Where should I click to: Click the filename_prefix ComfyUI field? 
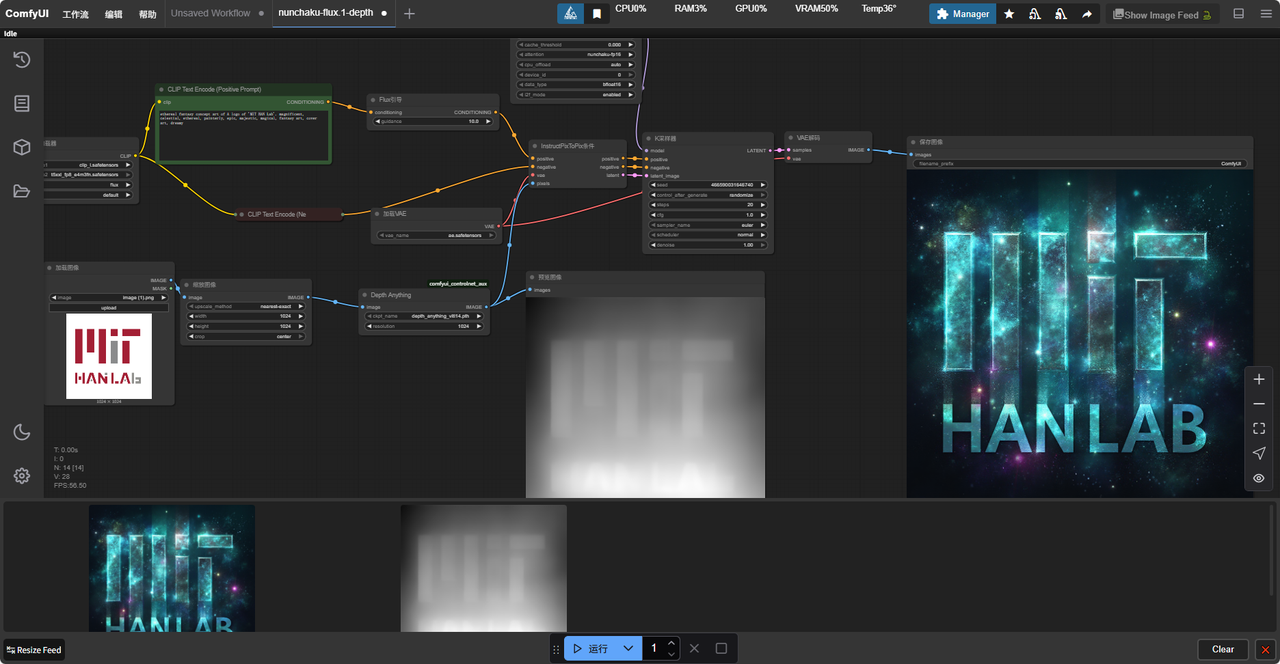point(1079,163)
